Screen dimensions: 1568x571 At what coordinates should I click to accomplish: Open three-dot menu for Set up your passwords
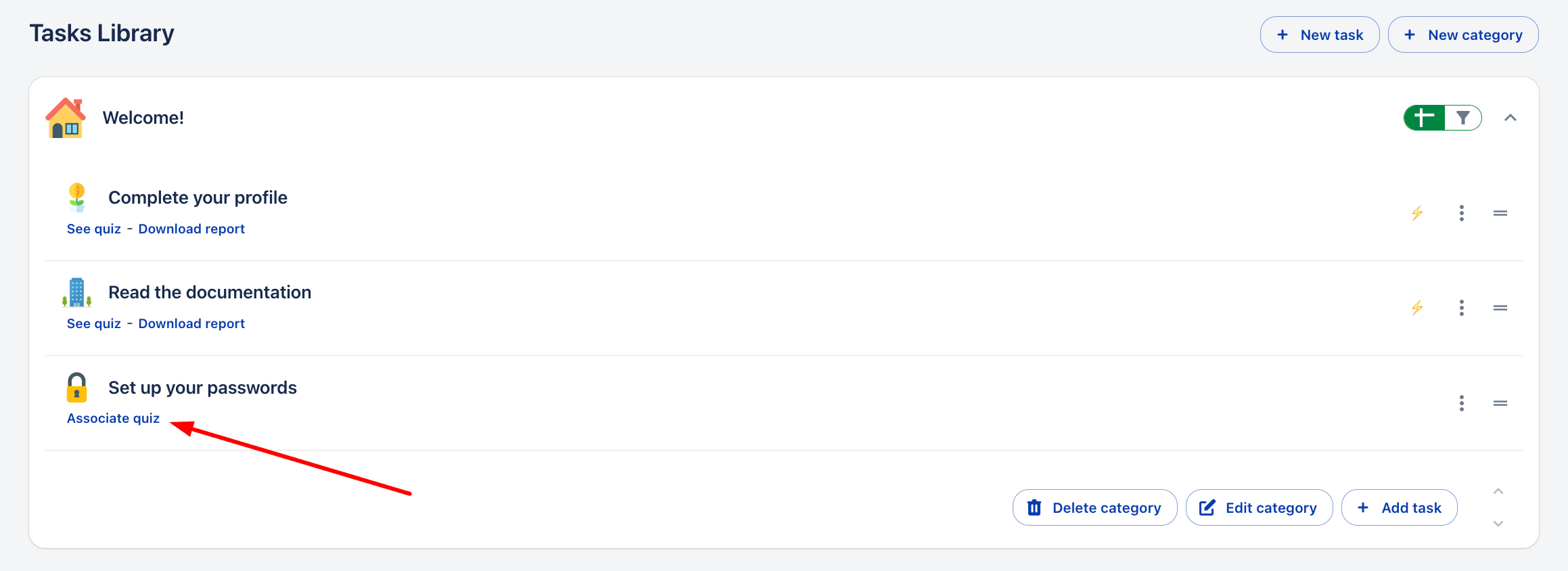pyautogui.click(x=1462, y=403)
